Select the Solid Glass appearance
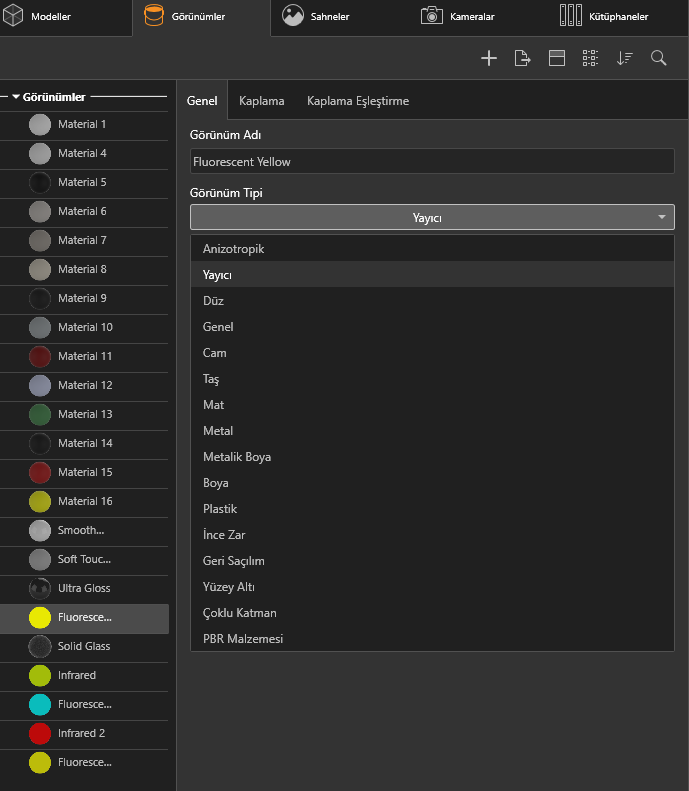Image resolution: width=689 pixels, height=791 pixels. pyautogui.click(x=84, y=646)
